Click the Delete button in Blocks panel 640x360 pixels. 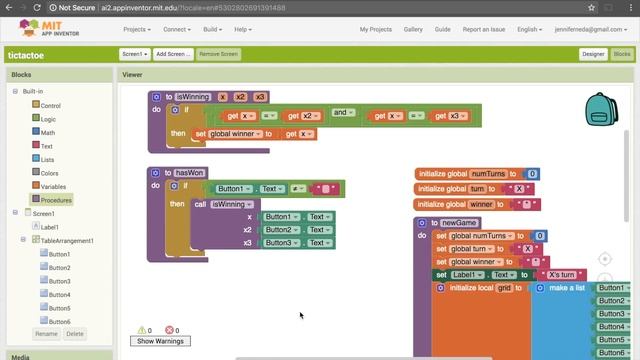[75, 334]
